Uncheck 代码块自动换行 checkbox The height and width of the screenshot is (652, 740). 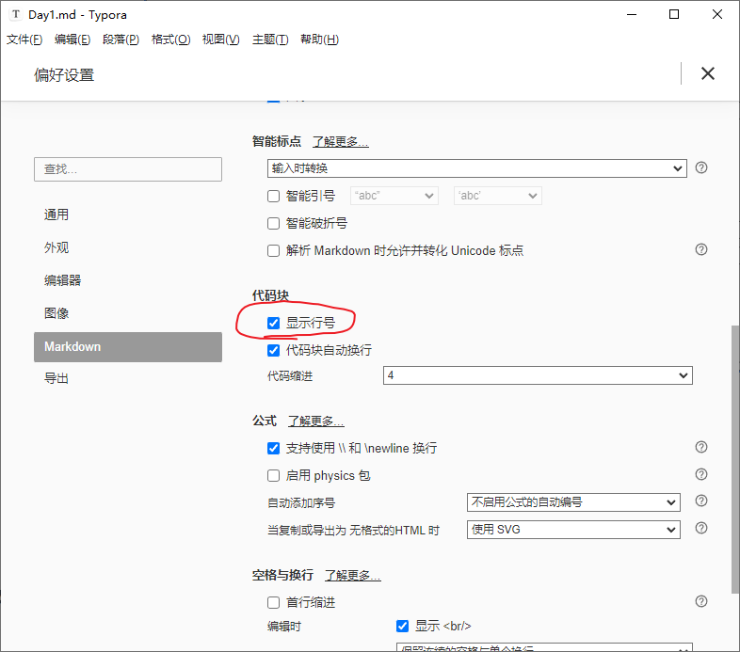click(273, 350)
